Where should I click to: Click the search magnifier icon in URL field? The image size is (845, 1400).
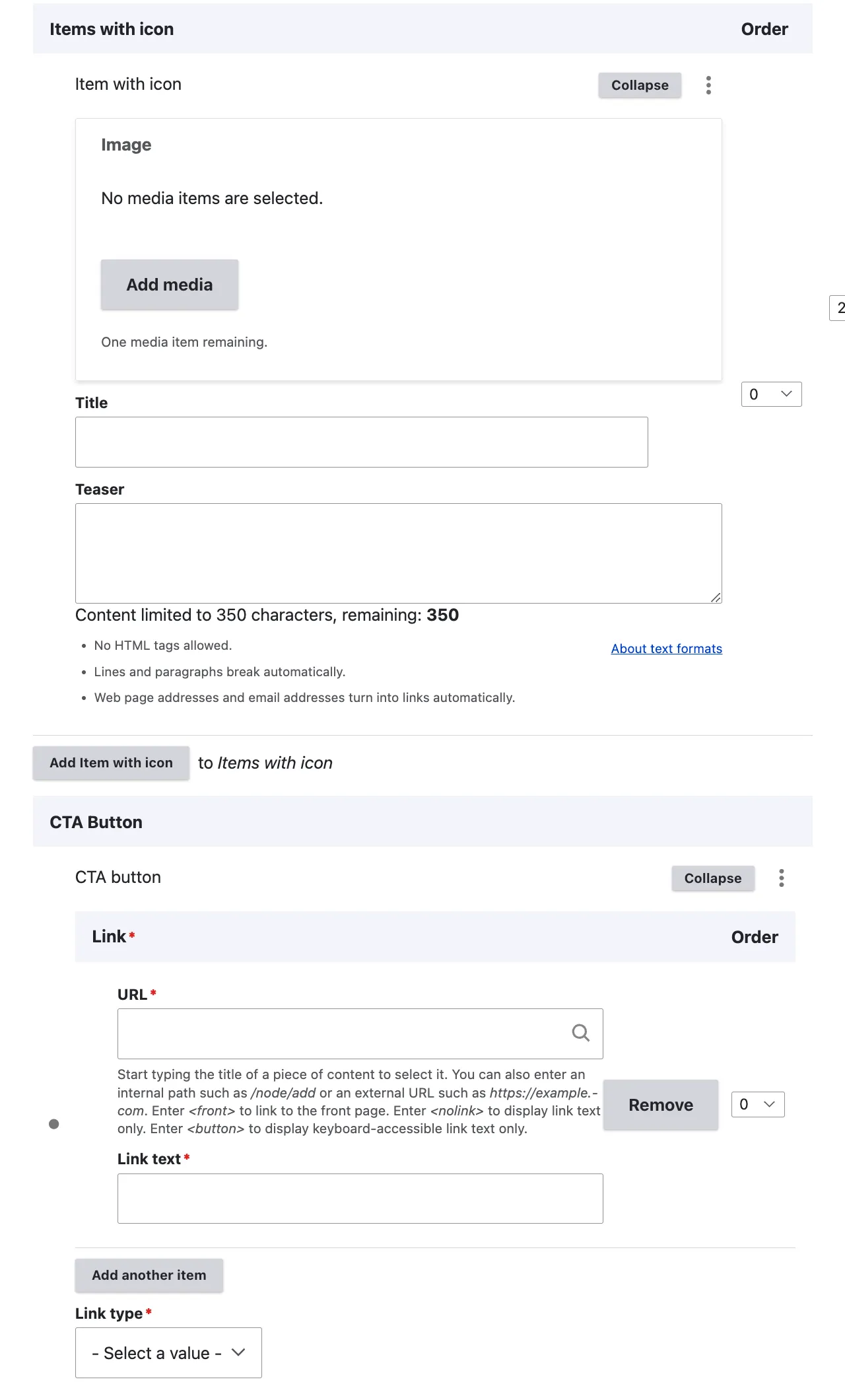580,1033
